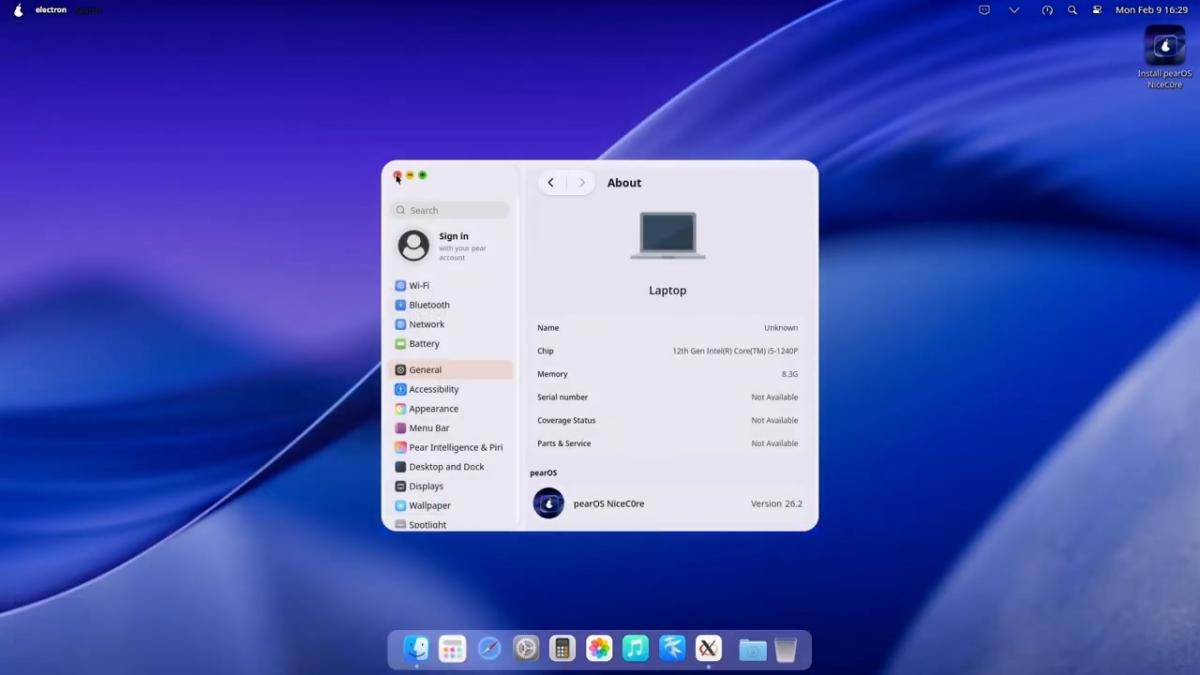Open the Calculator app from the dock
The width and height of the screenshot is (1200, 675).
pos(562,649)
